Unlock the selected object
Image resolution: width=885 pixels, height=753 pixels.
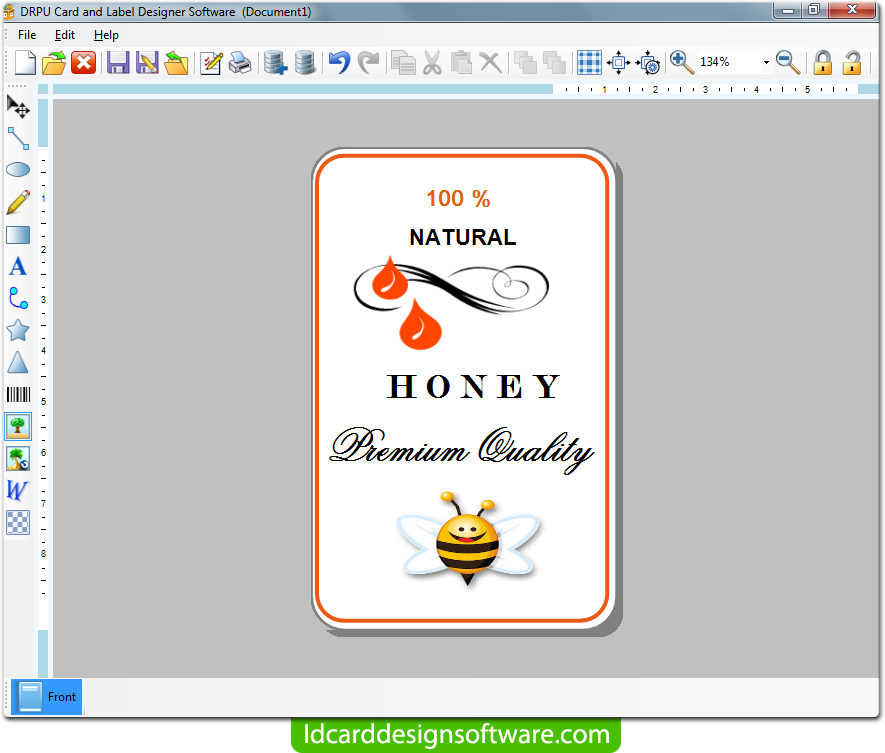(x=852, y=63)
